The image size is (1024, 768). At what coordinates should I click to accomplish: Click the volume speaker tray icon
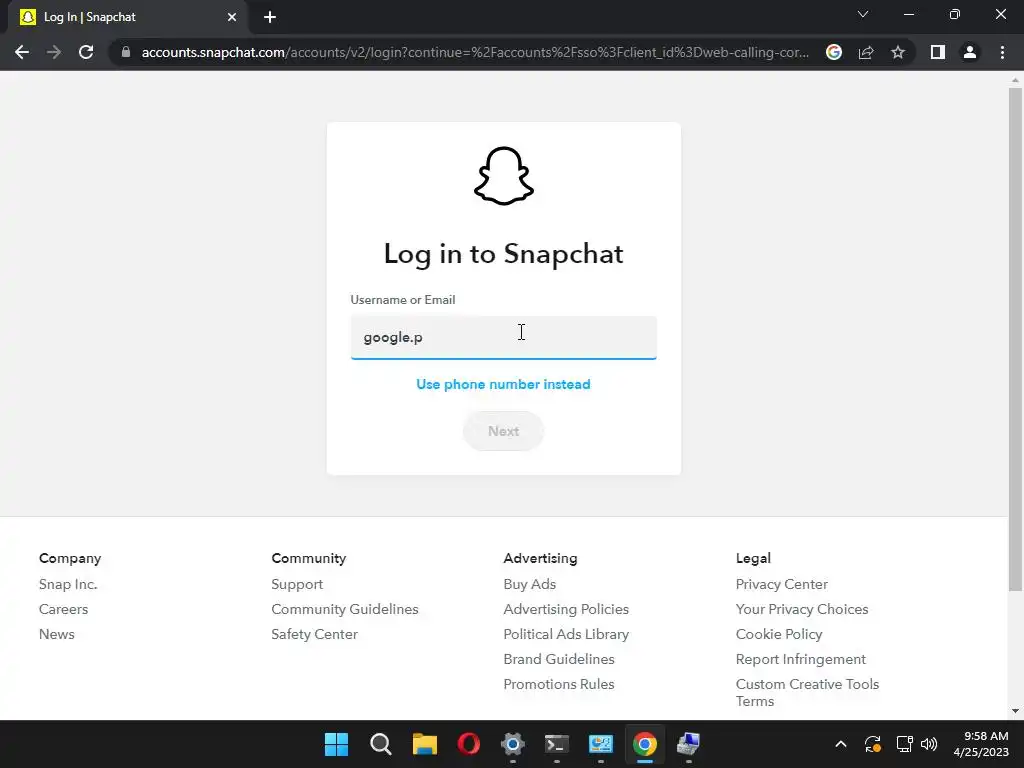pyautogui.click(x=929, y=744)
